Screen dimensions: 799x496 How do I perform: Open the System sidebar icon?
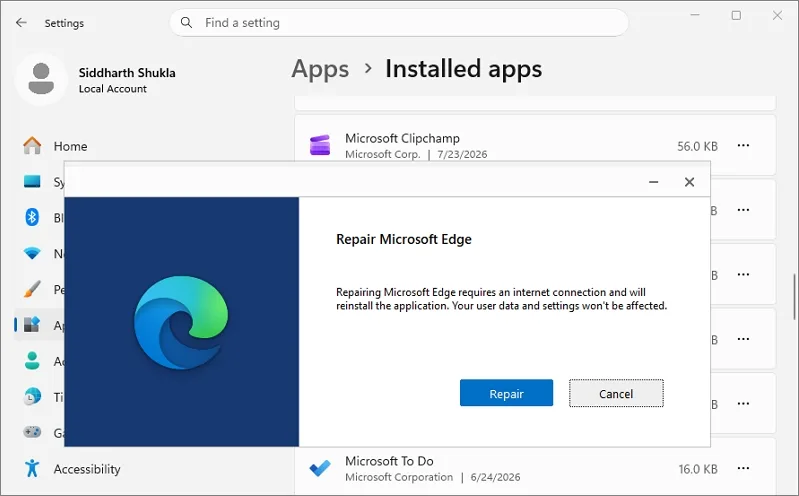coord(32,181)
